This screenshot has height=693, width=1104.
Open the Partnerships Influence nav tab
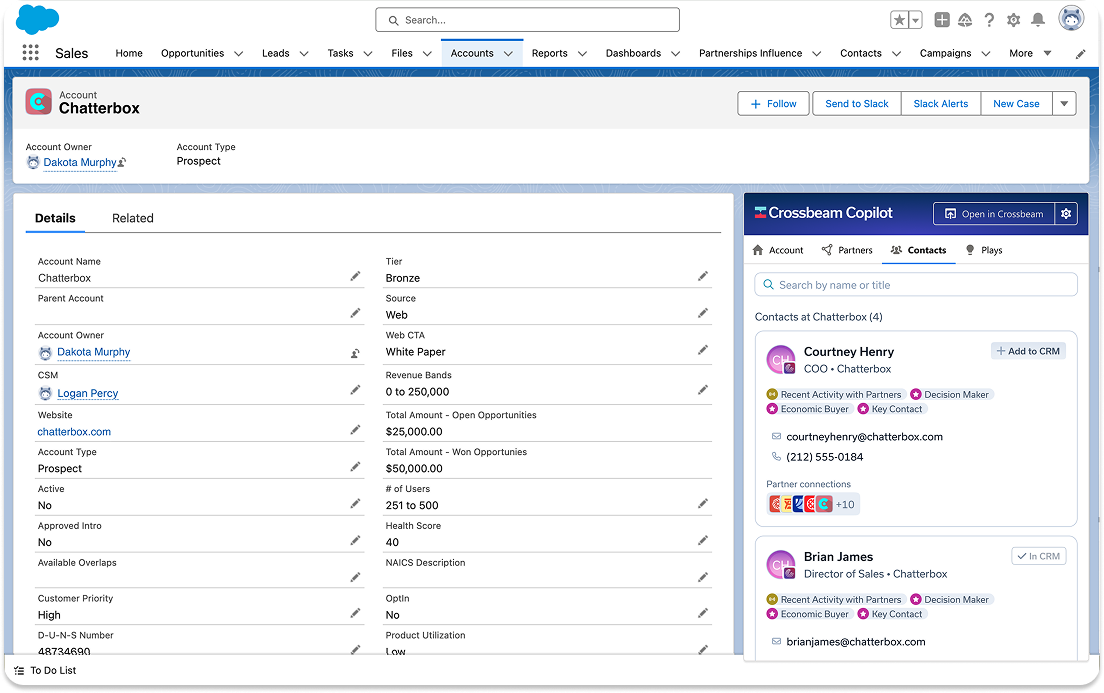751,54
